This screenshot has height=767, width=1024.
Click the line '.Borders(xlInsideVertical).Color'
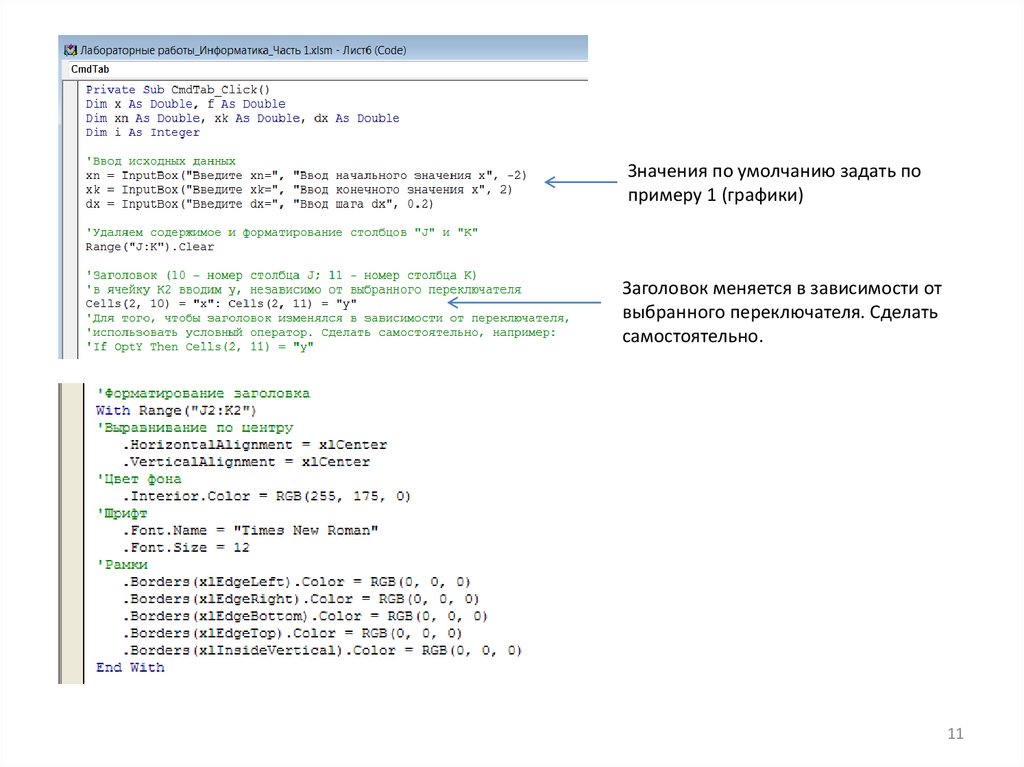tap(323, 650)
